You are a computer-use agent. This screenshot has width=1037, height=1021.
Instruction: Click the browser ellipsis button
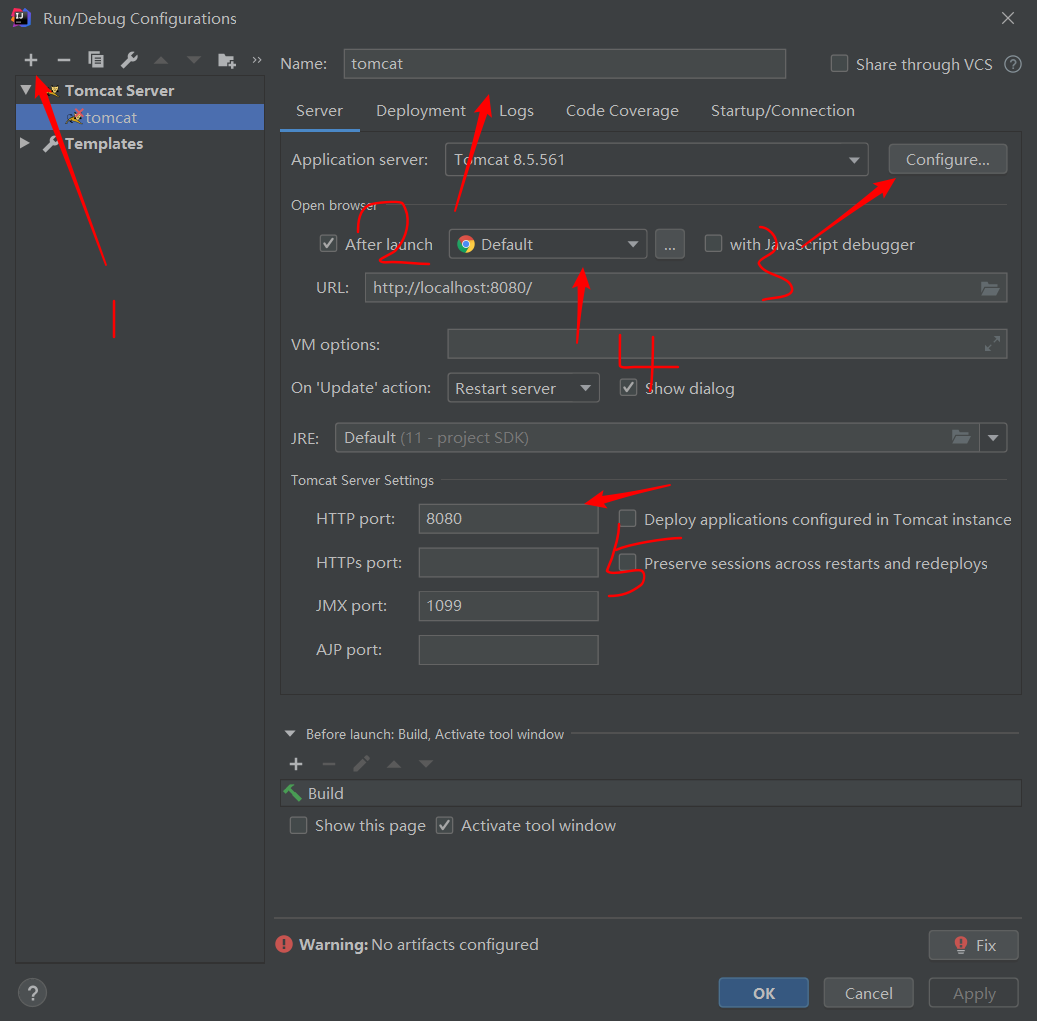(x=670, y=244)
